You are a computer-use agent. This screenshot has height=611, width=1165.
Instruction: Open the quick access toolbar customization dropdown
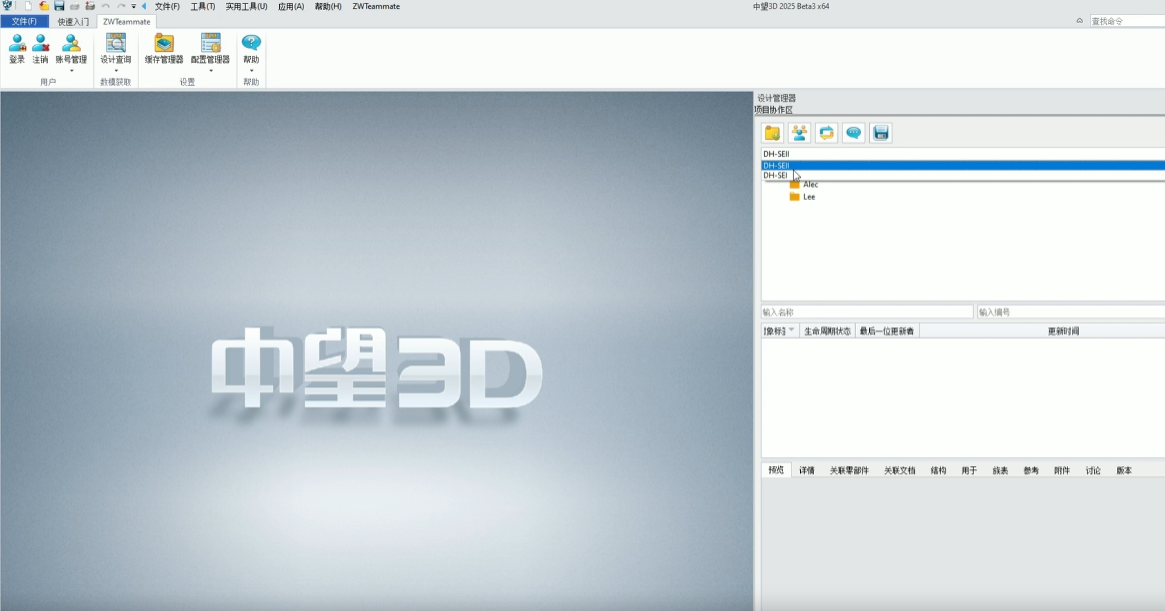tap(132, 5)
